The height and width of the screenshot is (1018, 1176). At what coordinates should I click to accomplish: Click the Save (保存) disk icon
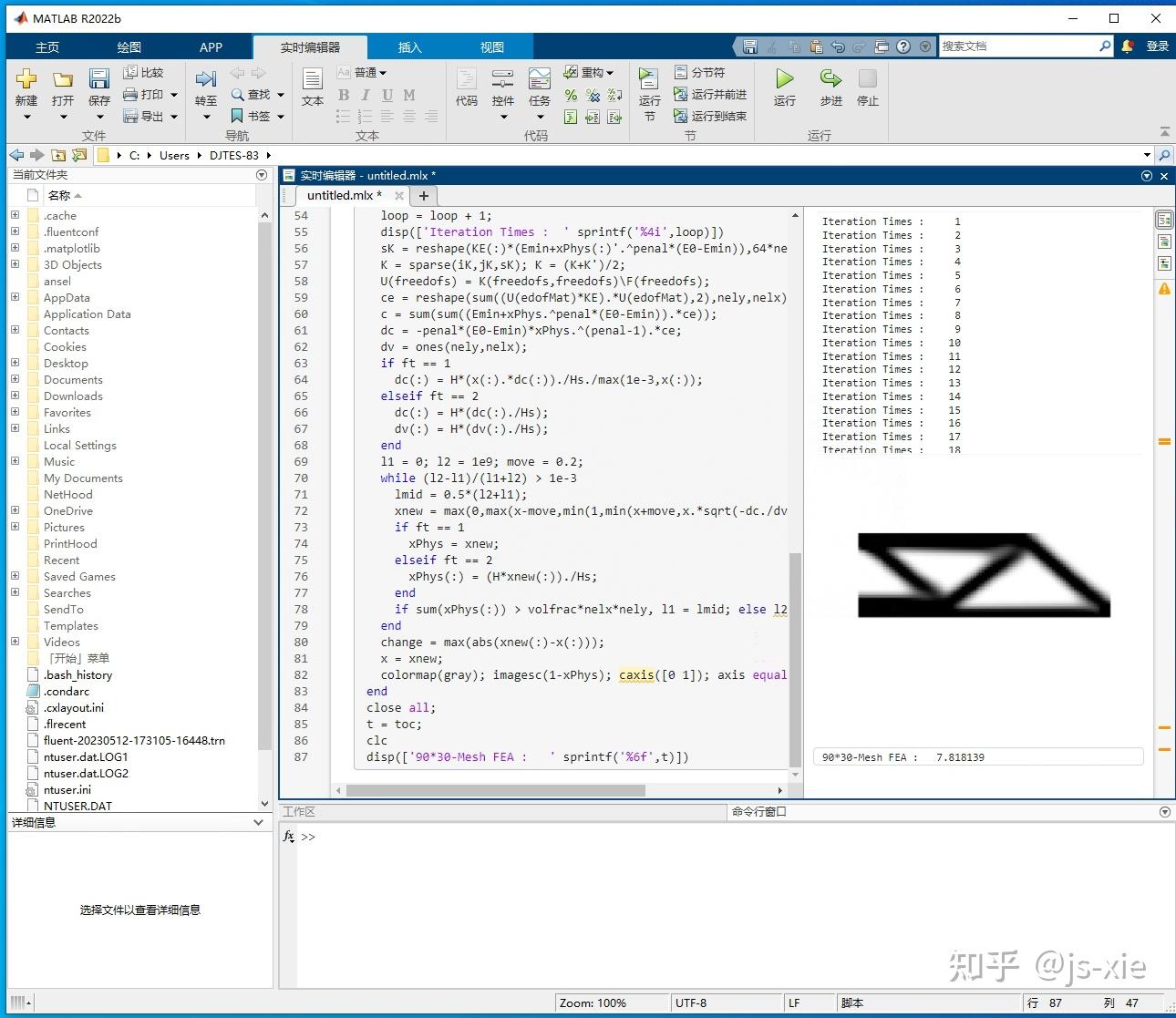click(98, 80)
